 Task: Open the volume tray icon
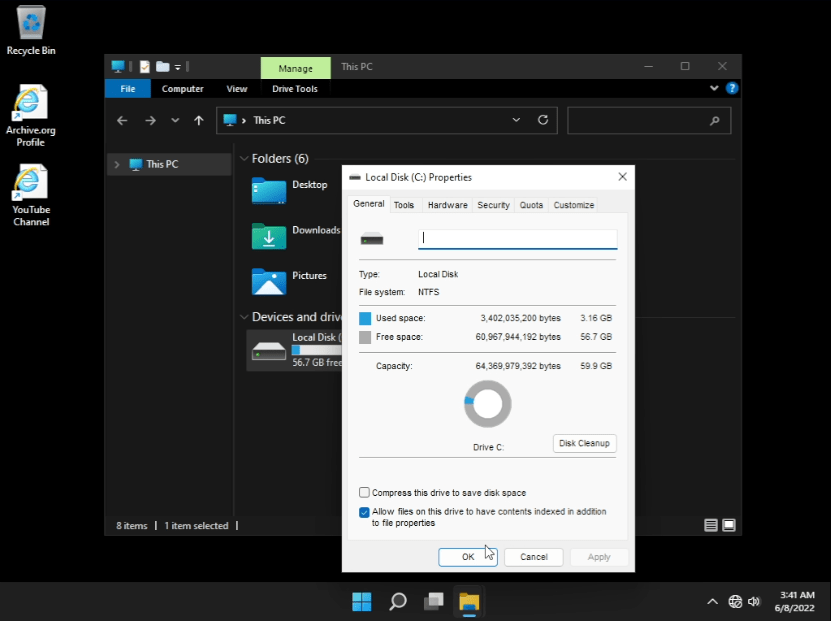pyautogui.click(x=754, y=601)
